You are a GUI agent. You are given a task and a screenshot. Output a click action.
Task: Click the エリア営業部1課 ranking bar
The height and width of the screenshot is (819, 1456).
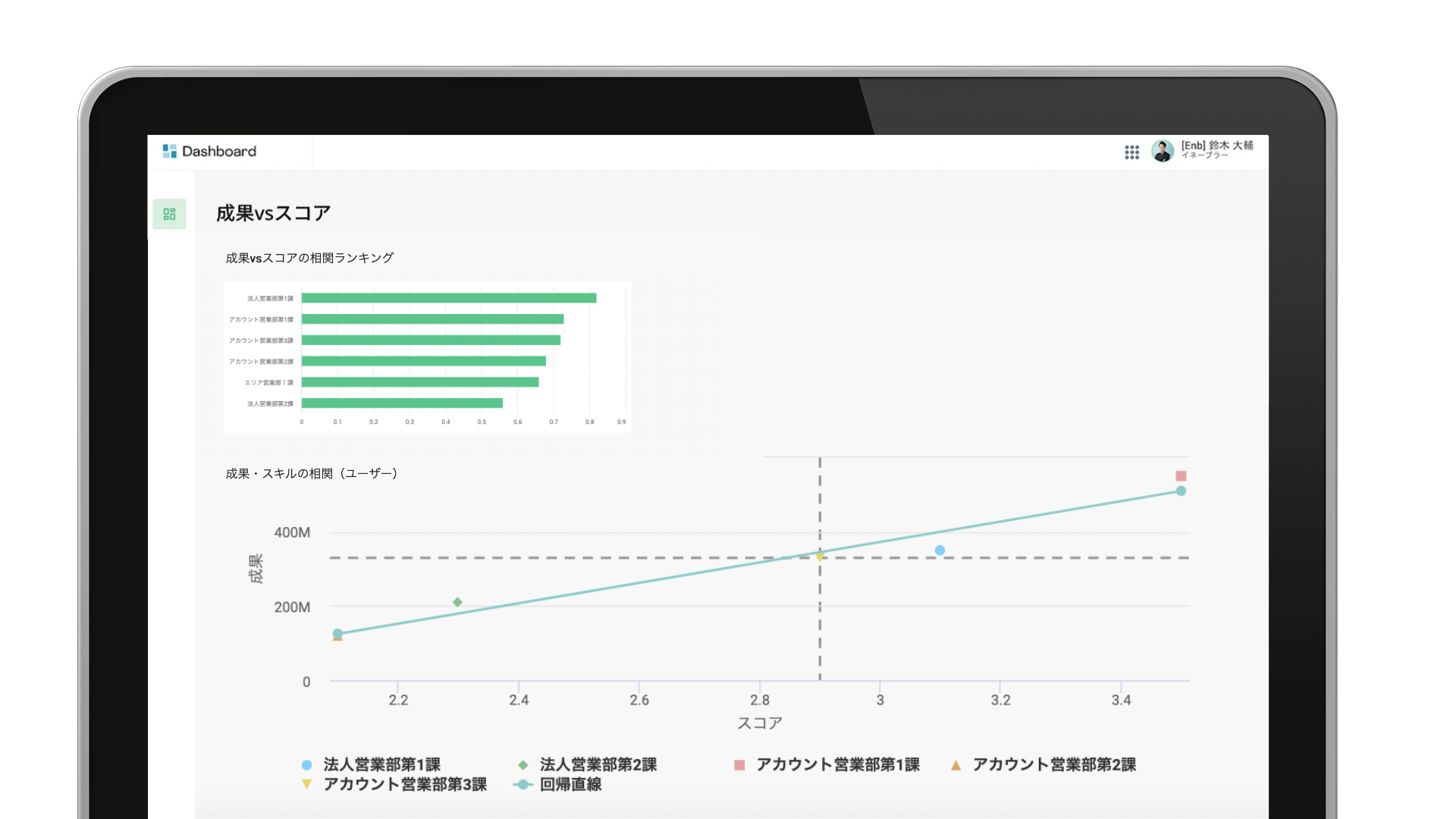click(x=419, y=382)
